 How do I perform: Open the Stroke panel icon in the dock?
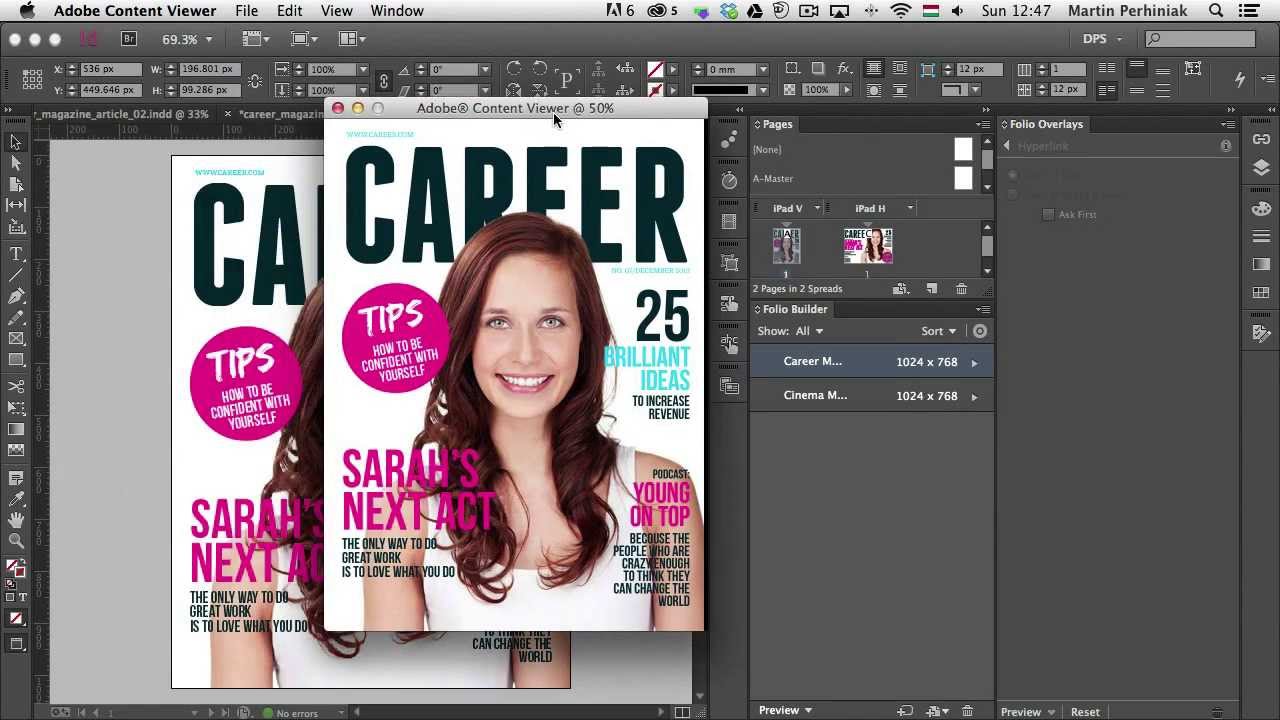tap(1261, 237)
